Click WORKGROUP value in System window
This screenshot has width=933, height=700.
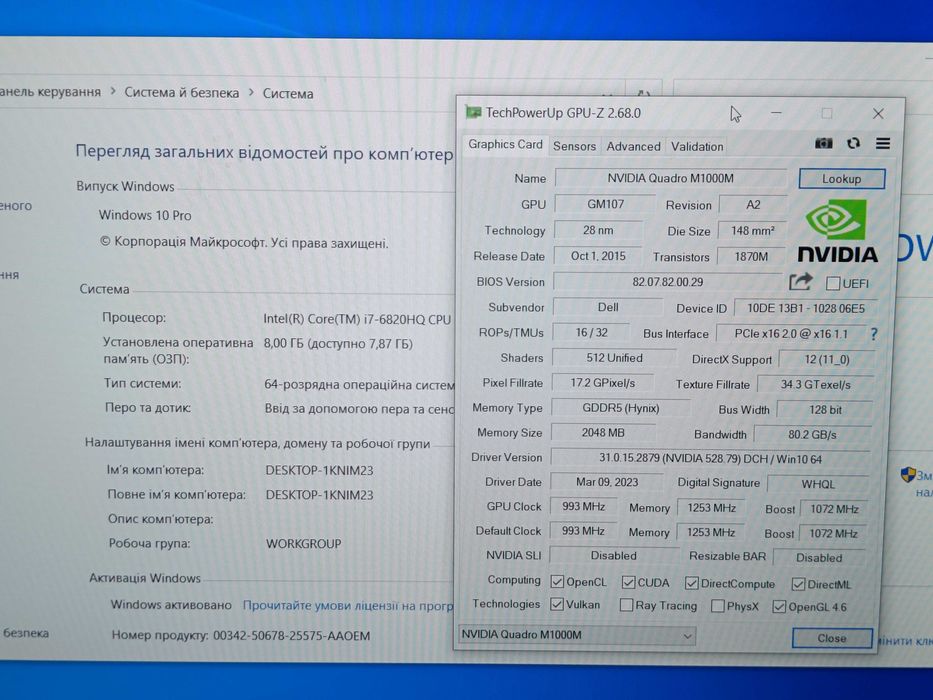point(303,543)
